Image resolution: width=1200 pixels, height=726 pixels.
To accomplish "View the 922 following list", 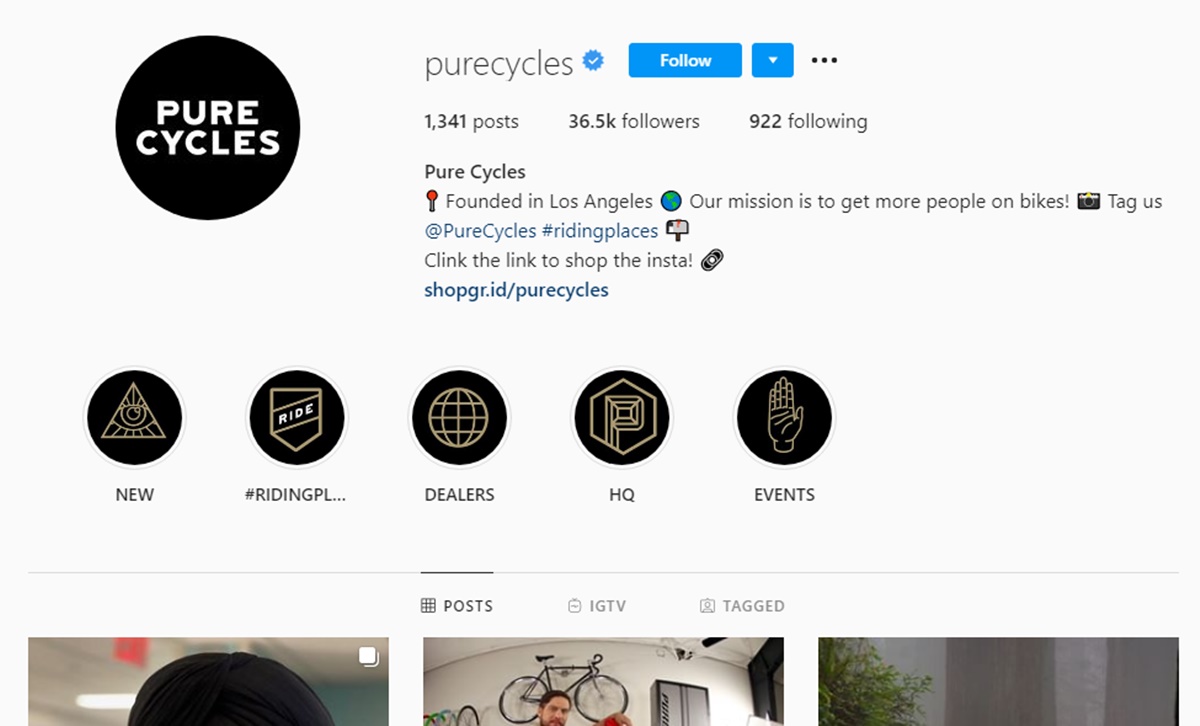I will tap(808, 122).
